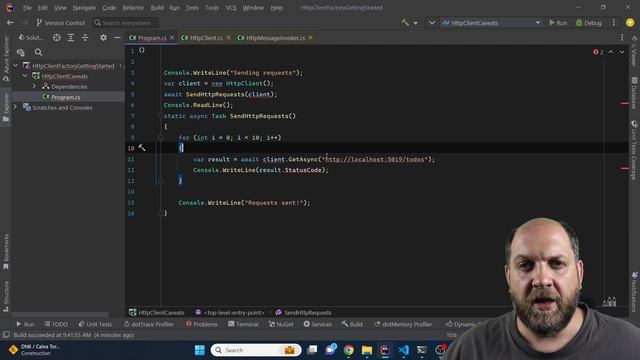This screenshot has width=640, height=360.
Task: Open the Build menu
Action: click(157, 8)
